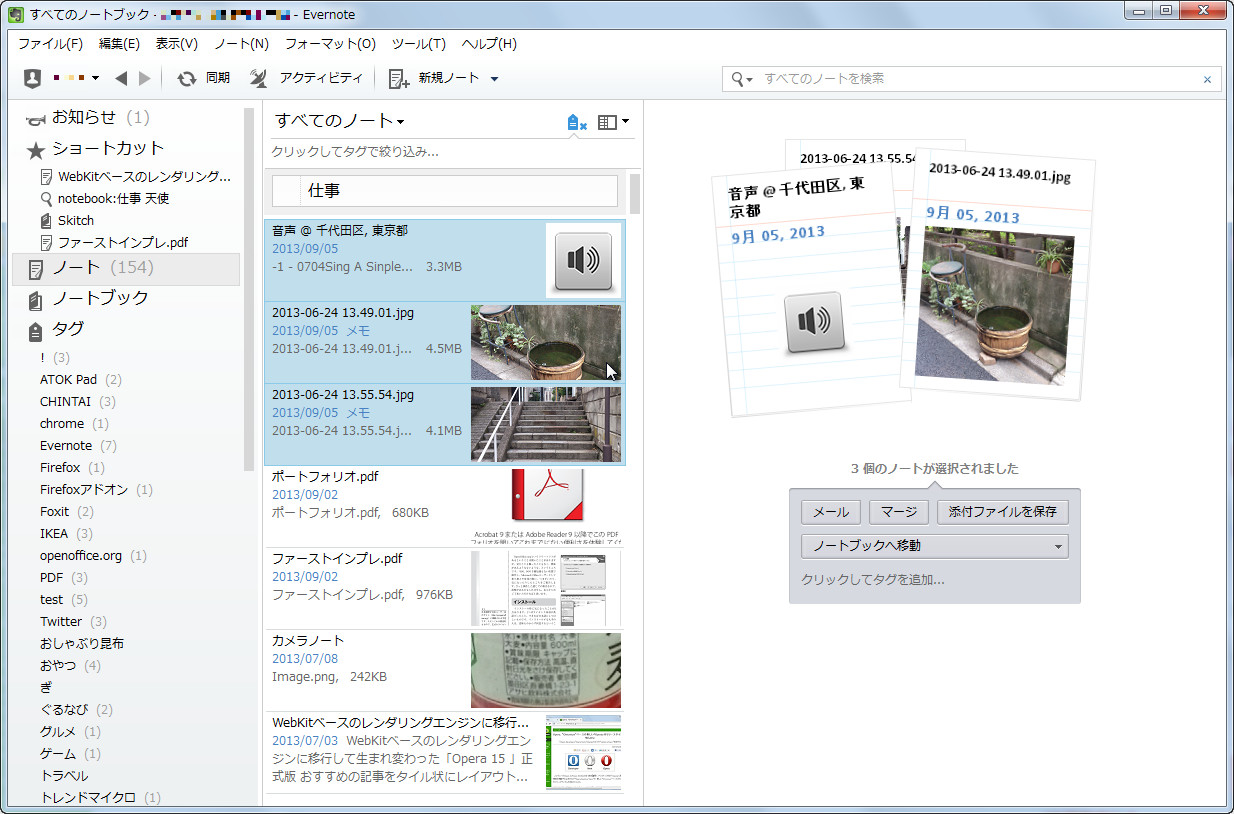Image resolution: width=1234 pixels, height=814 pixels.
Task: Toggle the snippet view layout icon
Action: [x=606, y=121]
